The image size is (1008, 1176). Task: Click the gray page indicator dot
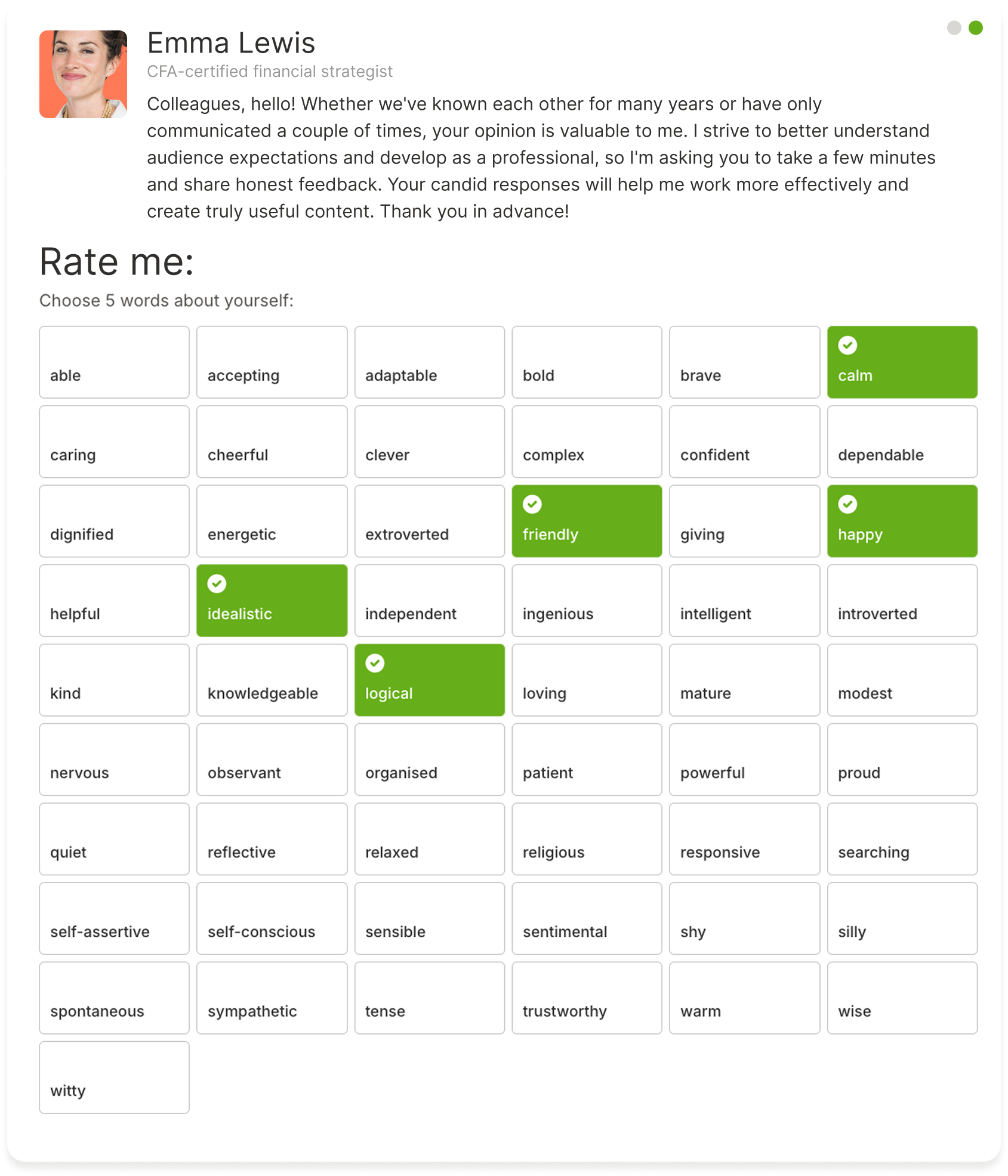pos(954,28)
